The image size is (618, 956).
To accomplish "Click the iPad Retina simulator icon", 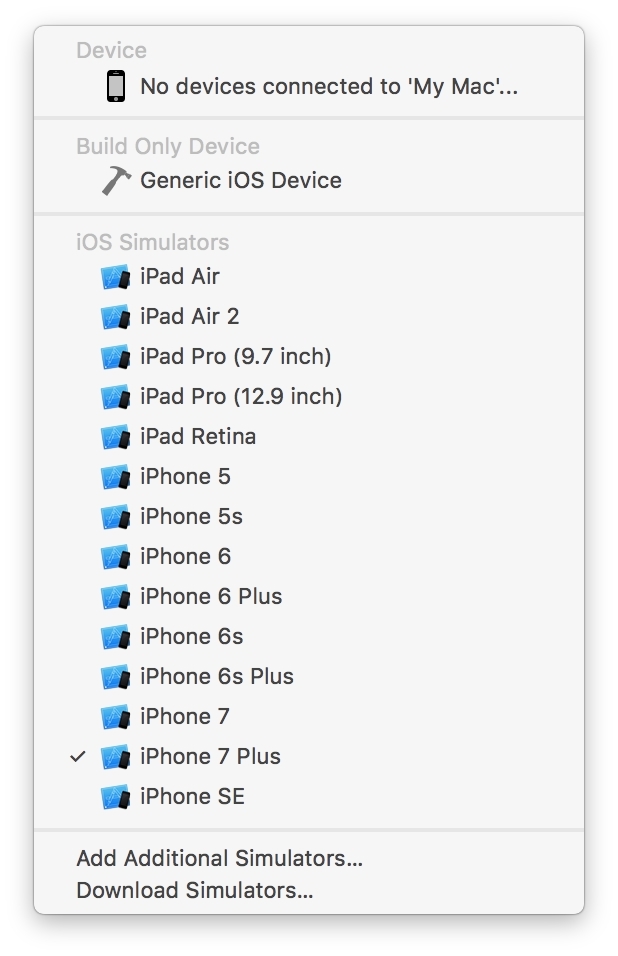I will click(115, 437).
